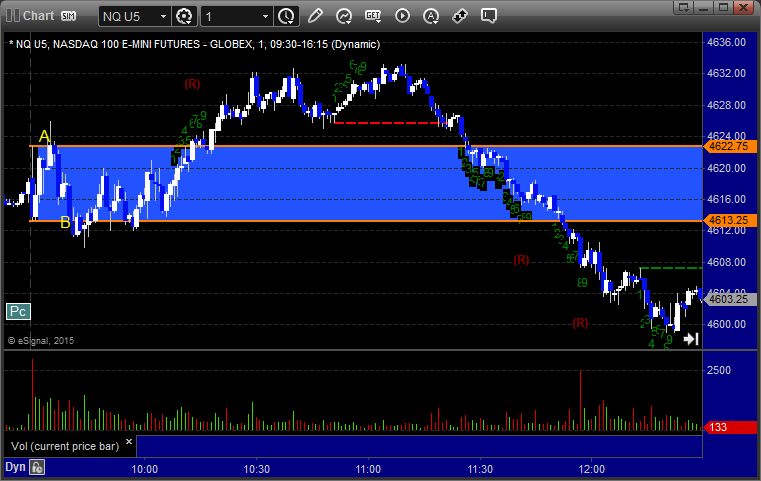Click the 4600.00 price axis label
761x481 pixels.
click(x=727, y=324)
